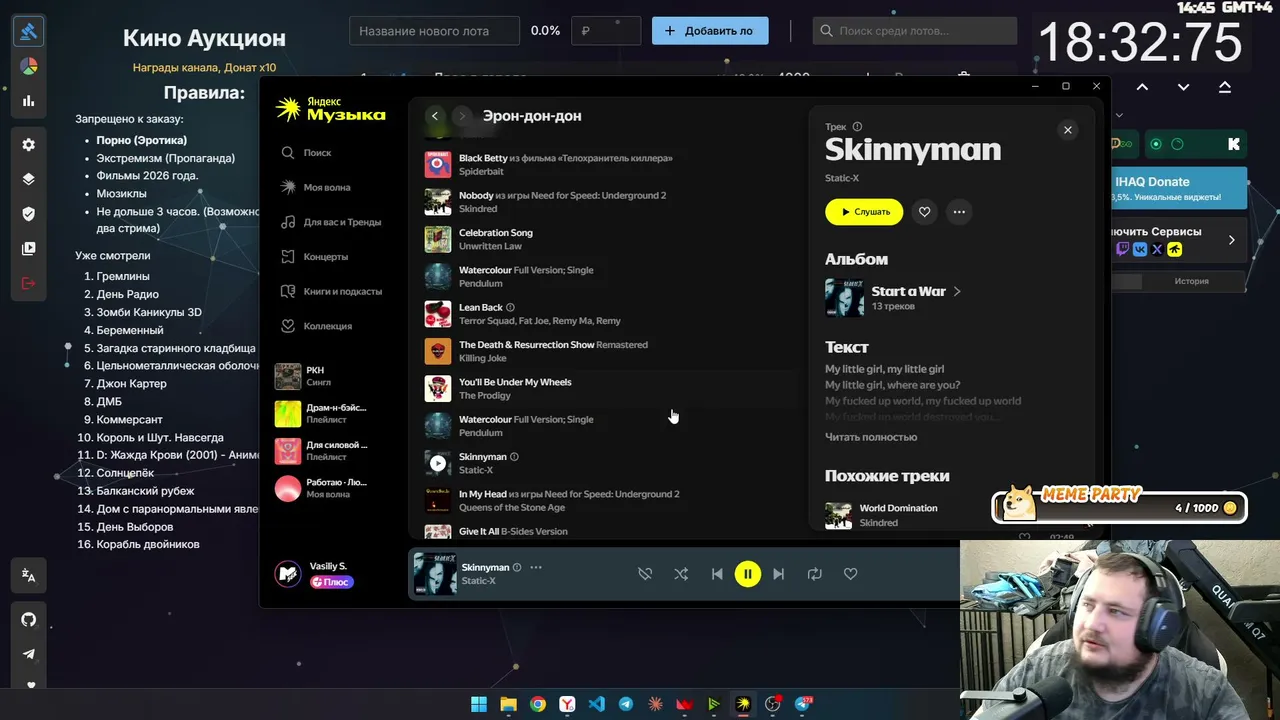Viewport: 1280px width, 720px height.
Task: Go back with the left arrow in Yandex Music
Action: pyautogui.click(x=434, y=116)
